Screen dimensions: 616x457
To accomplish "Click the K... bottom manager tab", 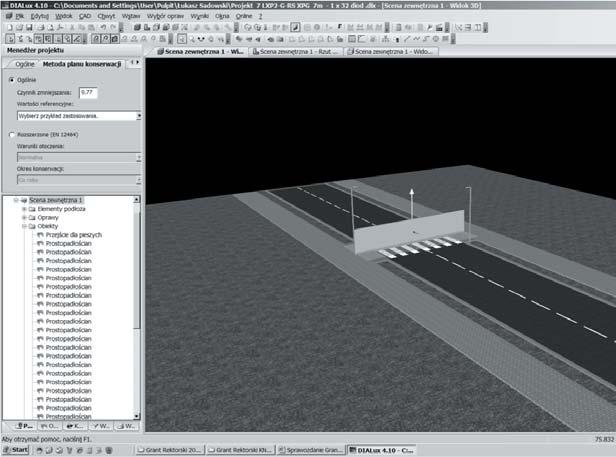I will (75, 426).
